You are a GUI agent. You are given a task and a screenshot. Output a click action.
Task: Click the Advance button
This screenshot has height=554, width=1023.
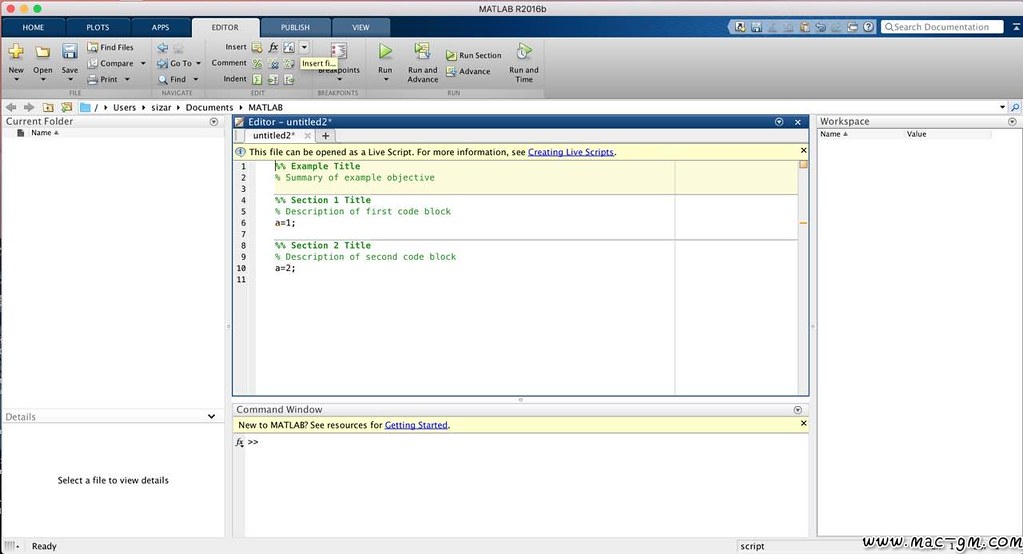(x=468, y=71)
